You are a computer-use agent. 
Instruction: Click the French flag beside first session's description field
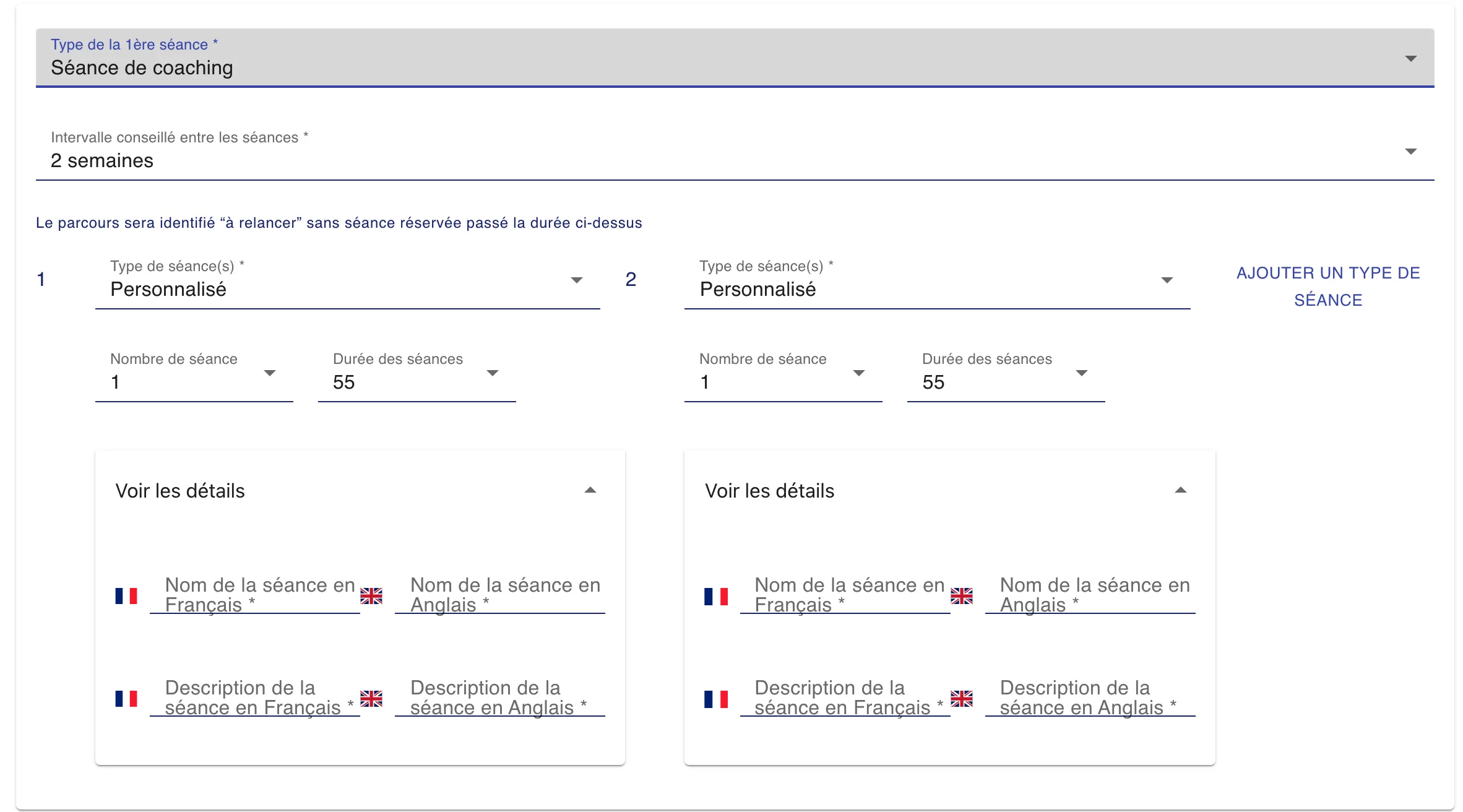pyautogui.click(x=126, y=699)
